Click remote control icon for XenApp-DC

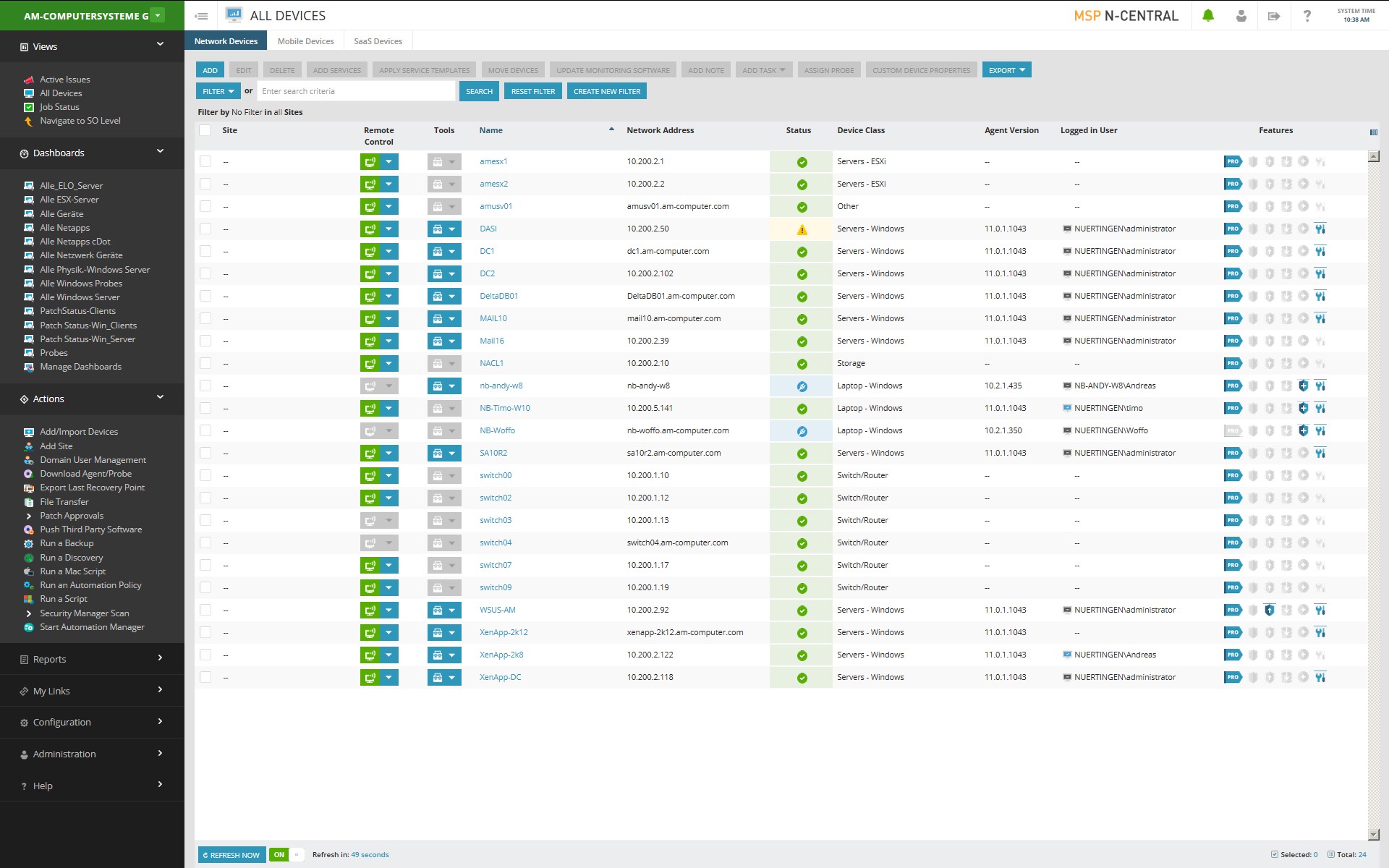coord(370,678)
